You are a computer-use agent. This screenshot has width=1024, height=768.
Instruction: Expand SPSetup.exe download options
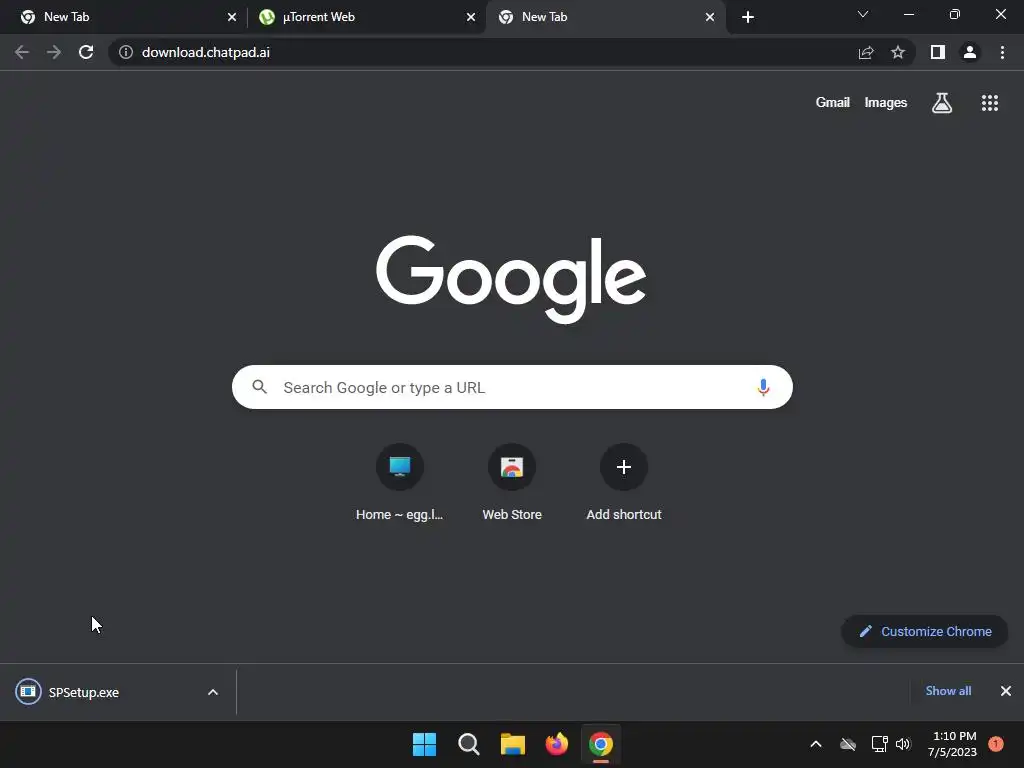point(213,692)
